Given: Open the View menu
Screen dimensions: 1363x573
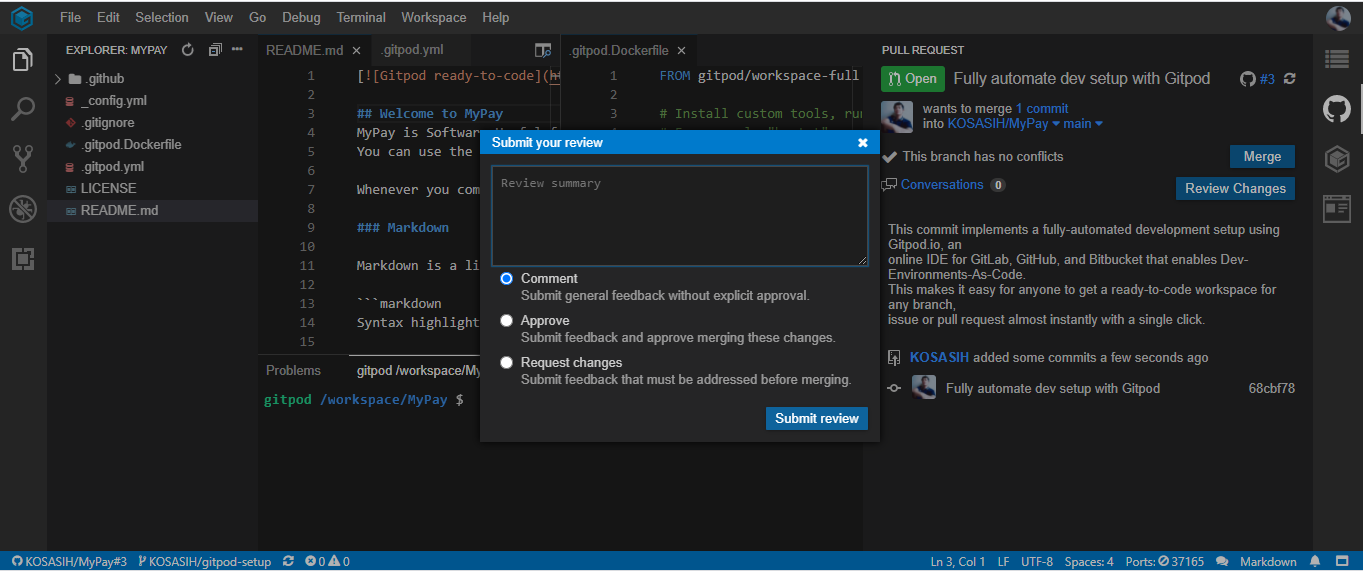Looking at the screenshot, I should [x=218, y=17].
